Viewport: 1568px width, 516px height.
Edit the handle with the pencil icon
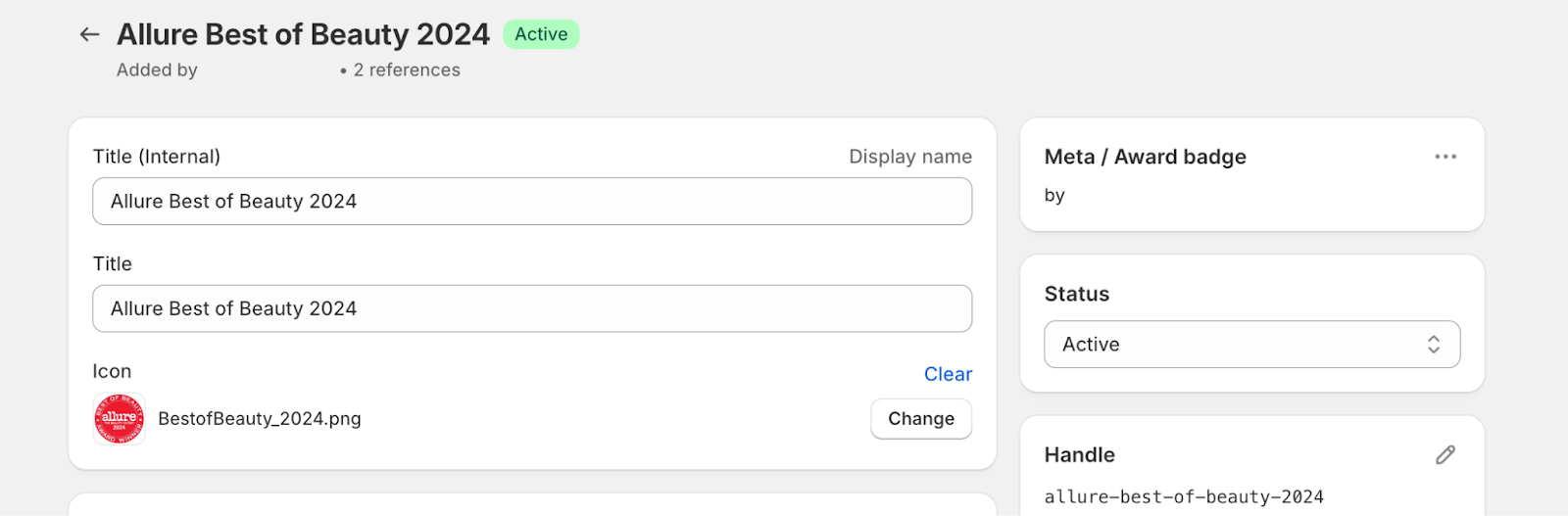click(1445, 454)
